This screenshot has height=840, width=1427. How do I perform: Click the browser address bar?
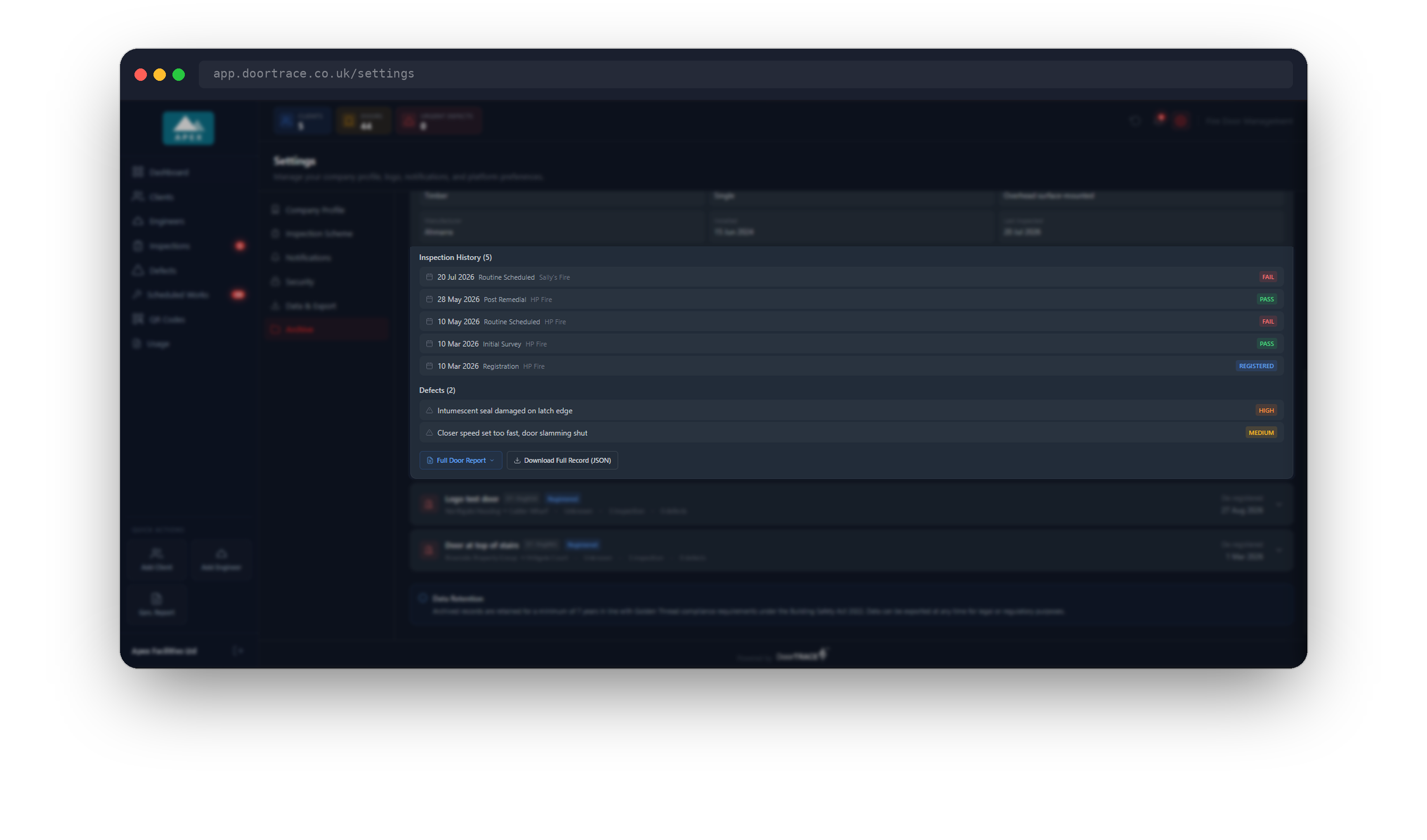(745, 74)
